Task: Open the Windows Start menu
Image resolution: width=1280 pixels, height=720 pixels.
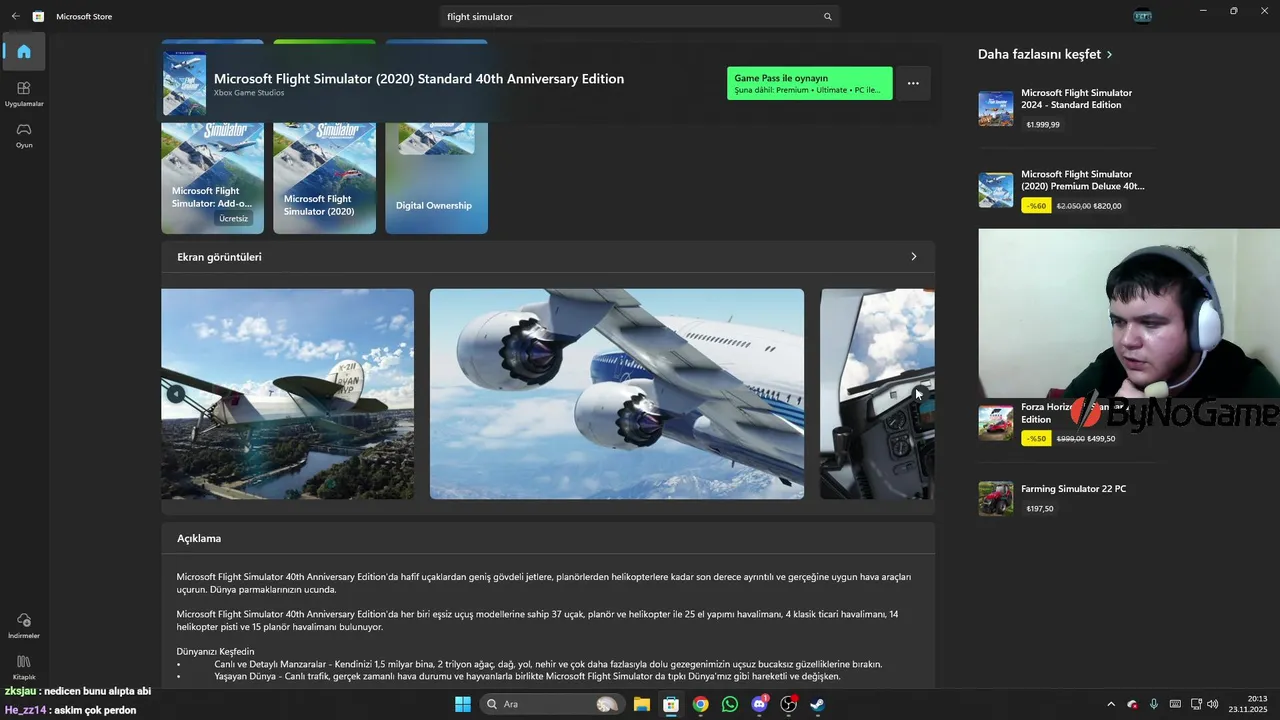Action: coord(463,704)
